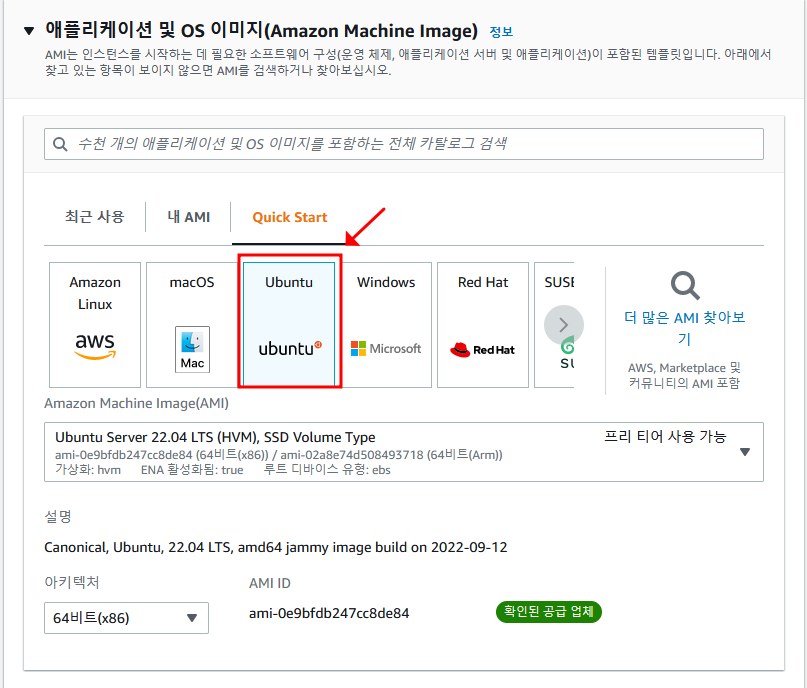
Task: Open 더 많은 AMI 찾아보기 link
Action: point(685,328)
